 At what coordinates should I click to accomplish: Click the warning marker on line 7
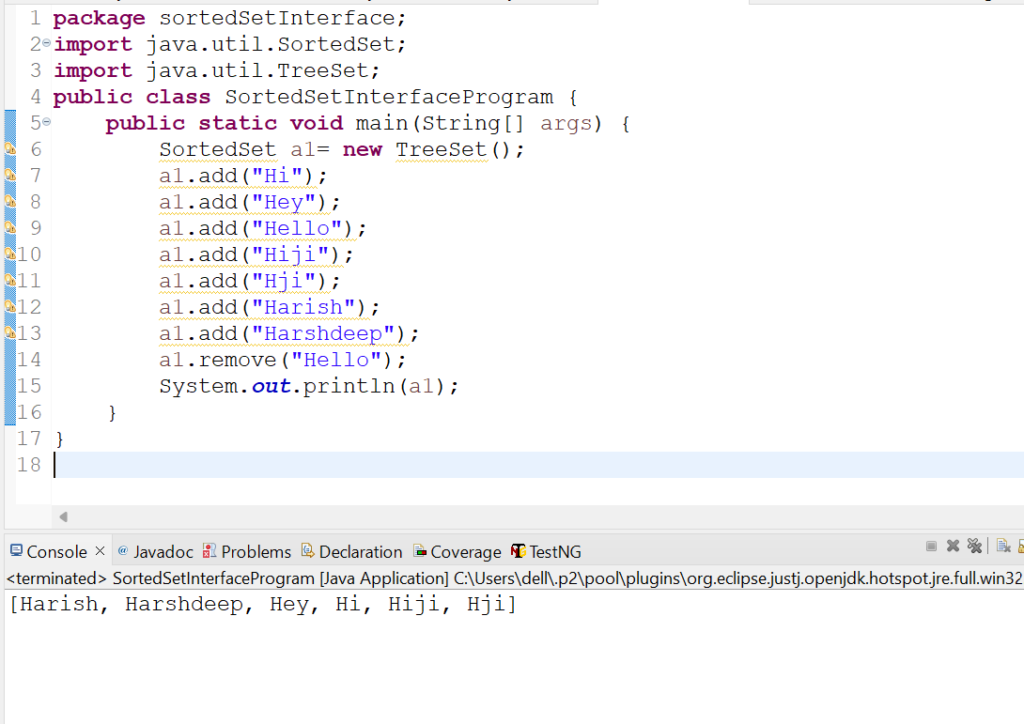10,176
